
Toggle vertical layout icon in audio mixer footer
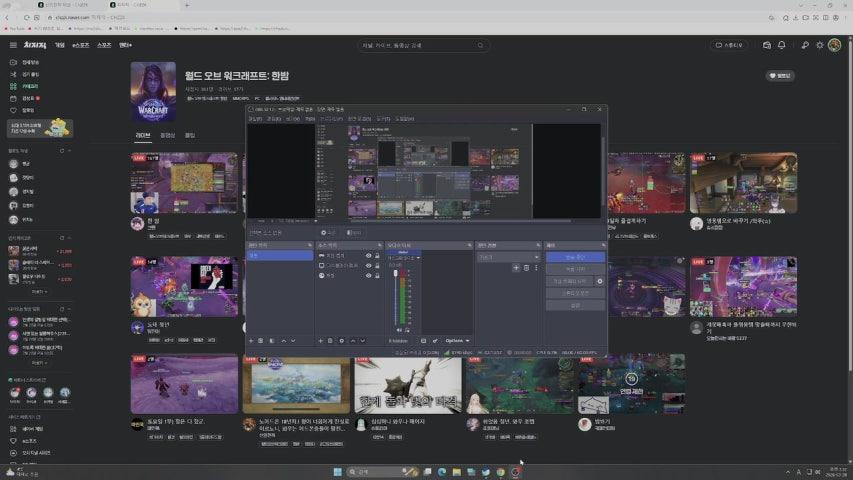coord(423,341)
